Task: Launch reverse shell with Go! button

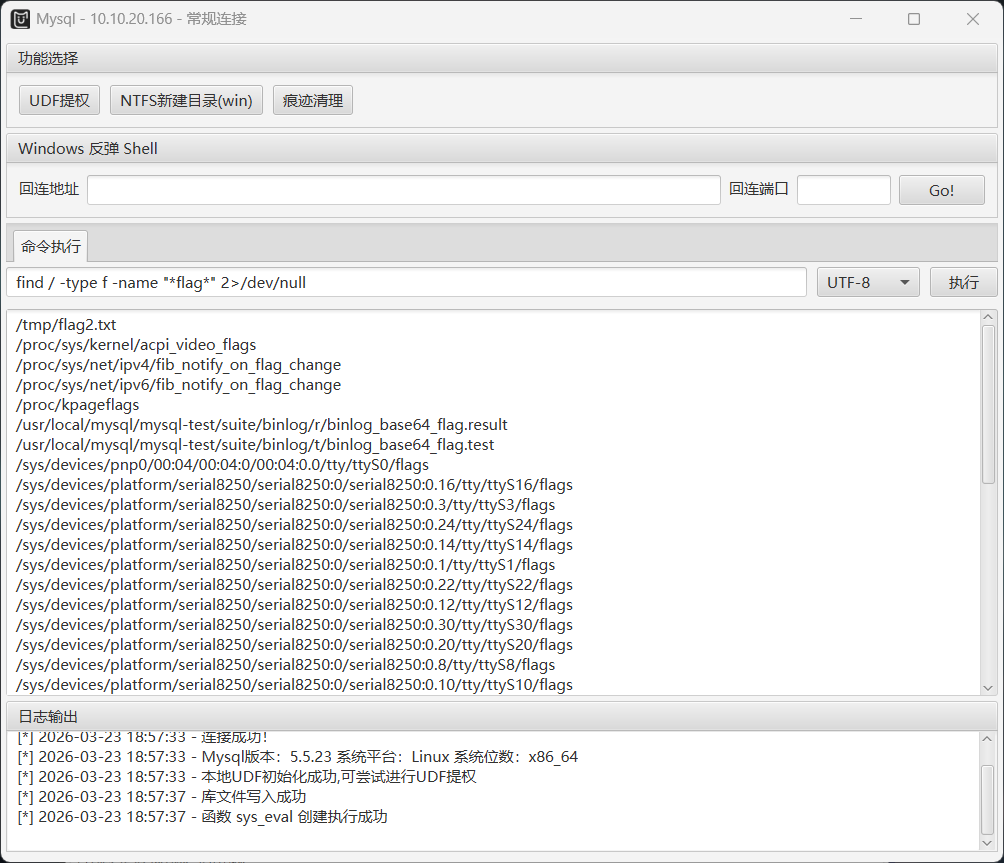Action: pyautogui.click(x=941, y=190)
